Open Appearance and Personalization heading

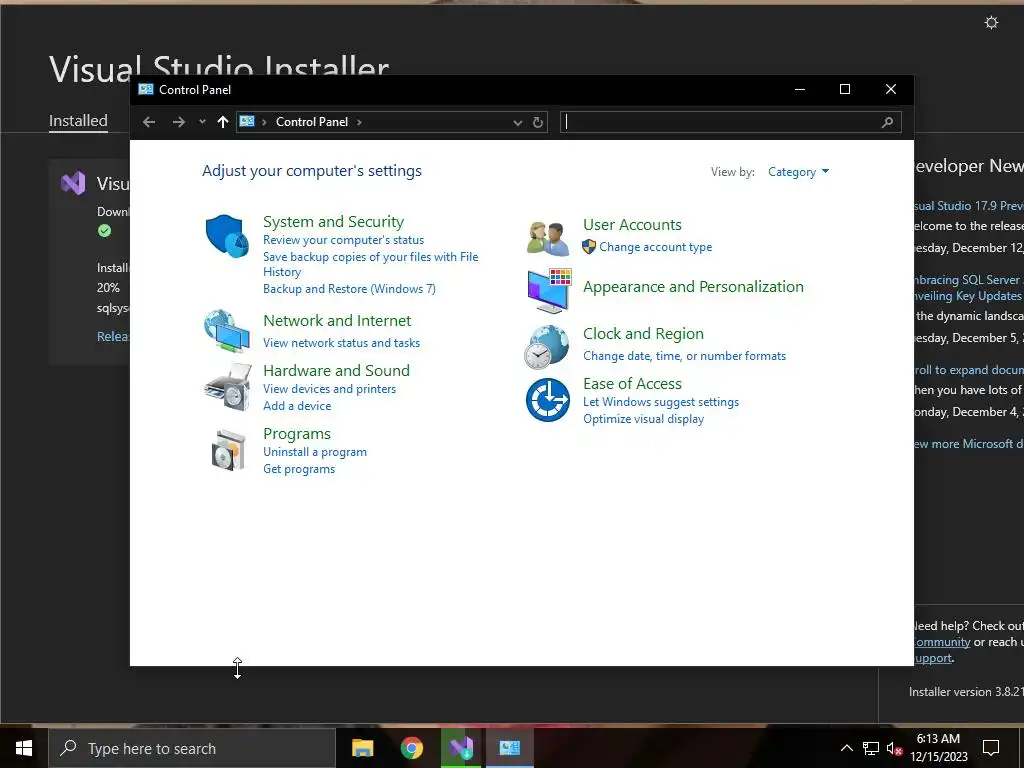point(694,287)
